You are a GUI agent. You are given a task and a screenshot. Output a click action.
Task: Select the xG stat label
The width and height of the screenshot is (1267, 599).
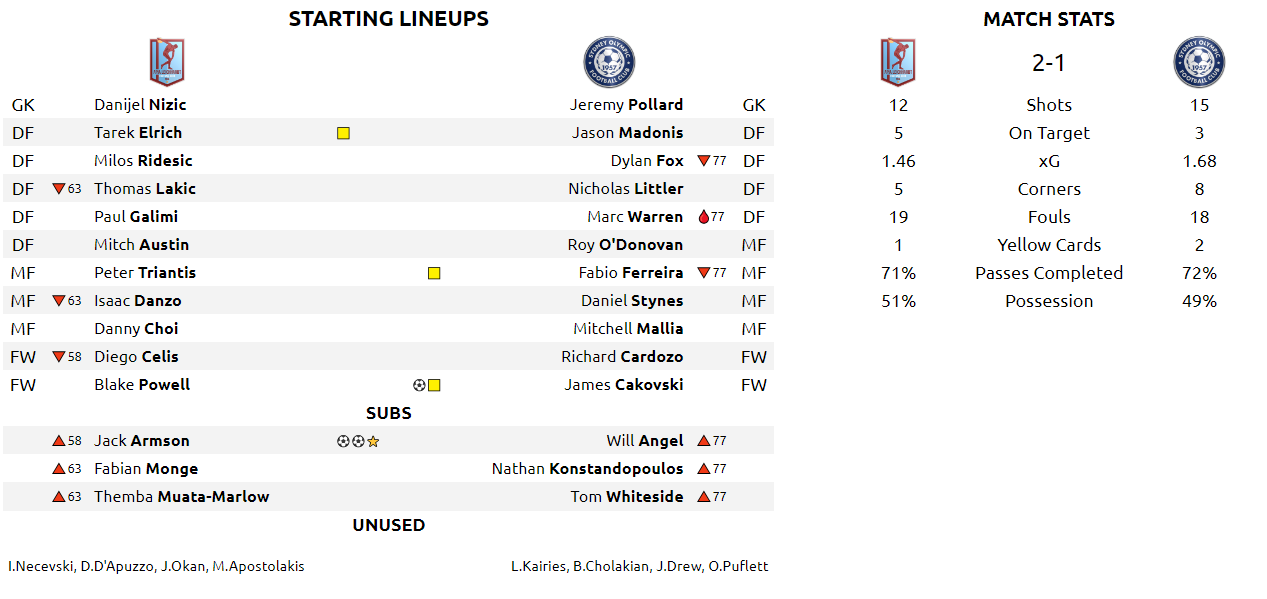(1049, 161)
